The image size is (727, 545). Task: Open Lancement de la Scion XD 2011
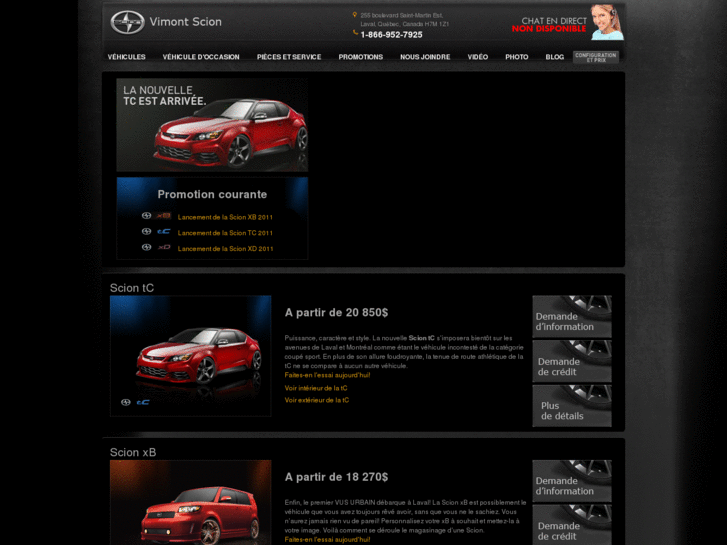pyautogui.click(x=225, y=249)
